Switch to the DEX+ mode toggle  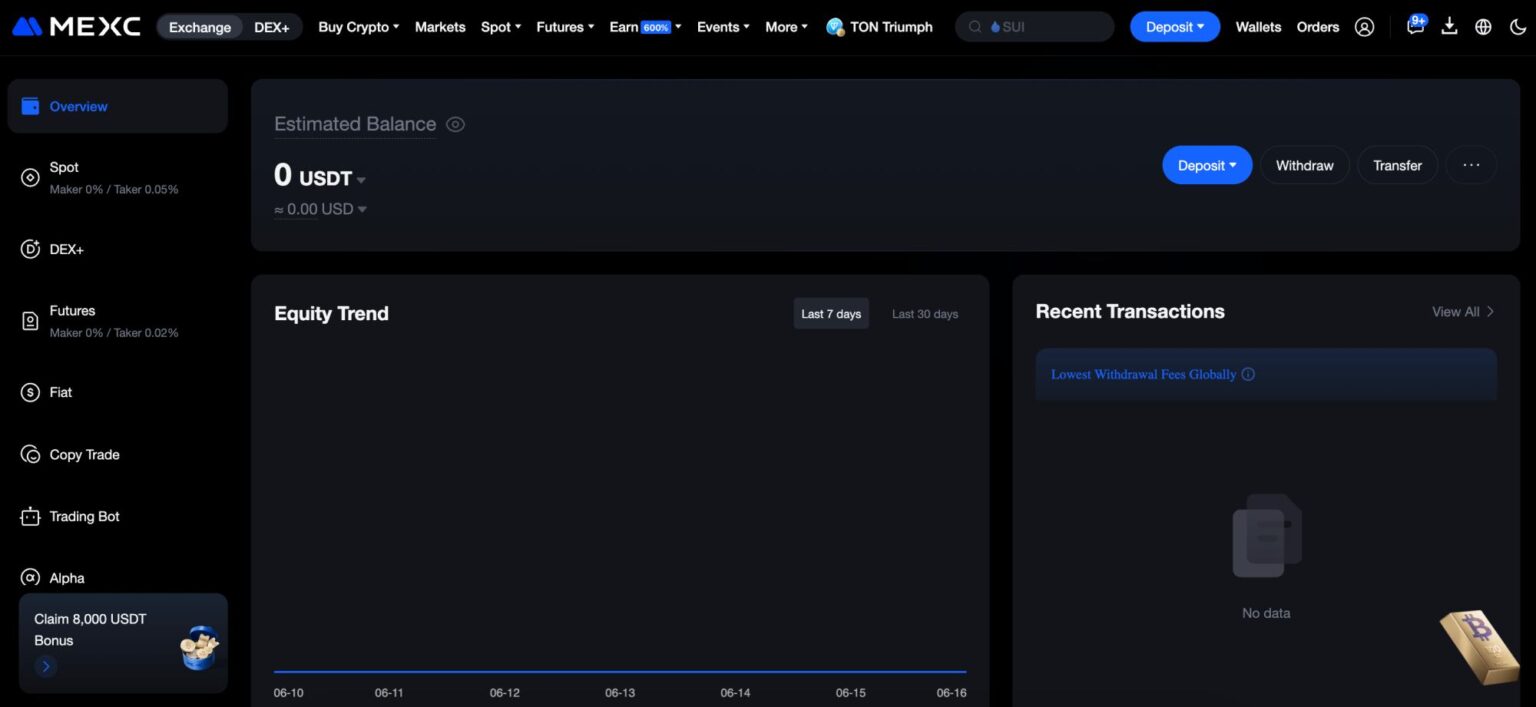click(271, 27)
